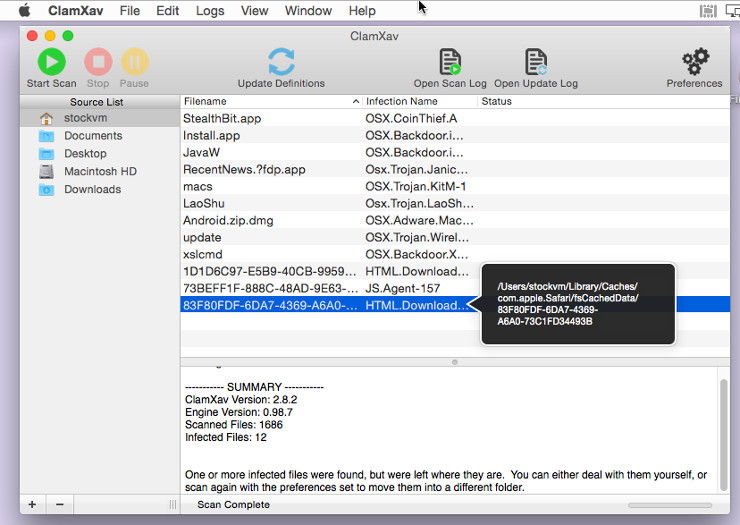The height and width of the screenshot is (525, 740).
Task: Open the update log from the toolbar
Action: tap(536, 61)
